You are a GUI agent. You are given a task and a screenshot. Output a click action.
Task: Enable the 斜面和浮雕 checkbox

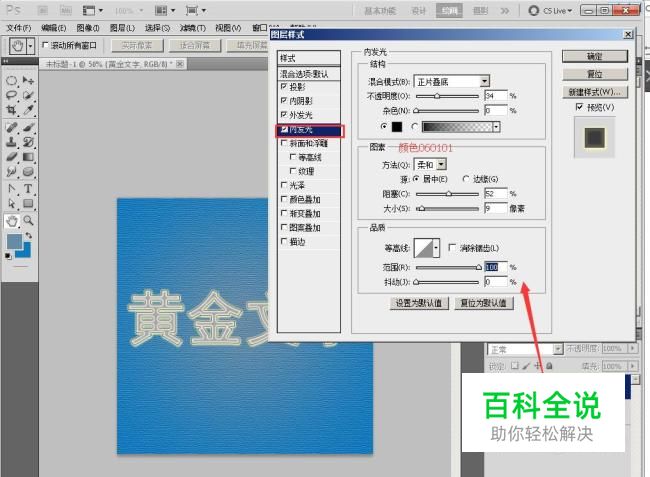click(x=284, y=143)
